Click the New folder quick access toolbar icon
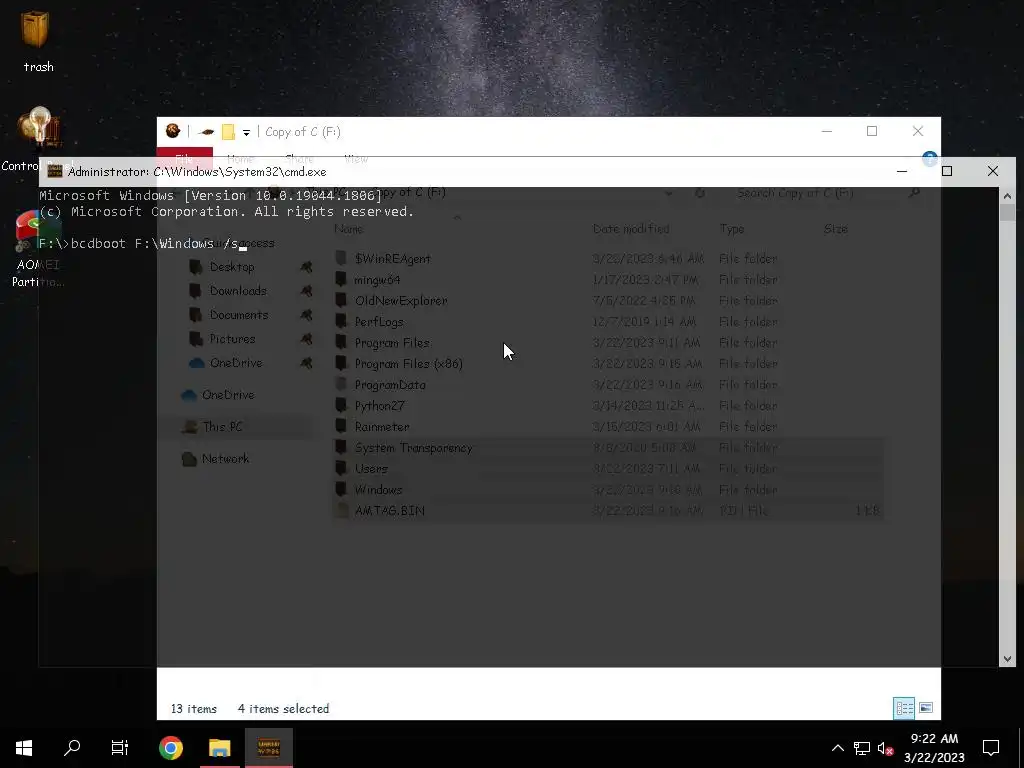This screenshot has width=1024, height=768. coord(228,132)
